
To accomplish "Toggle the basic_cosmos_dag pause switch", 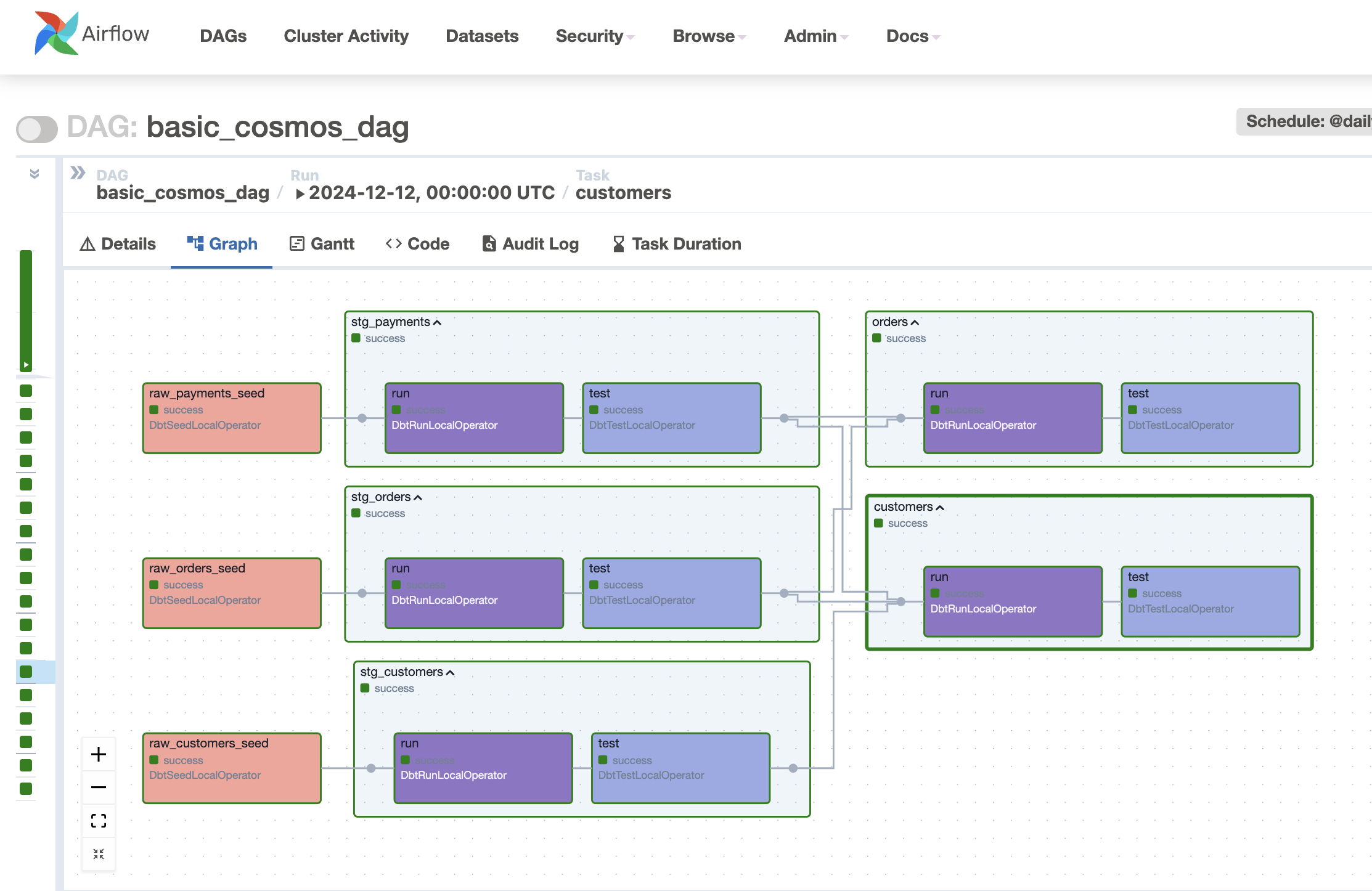I will (x=37, y=129).
